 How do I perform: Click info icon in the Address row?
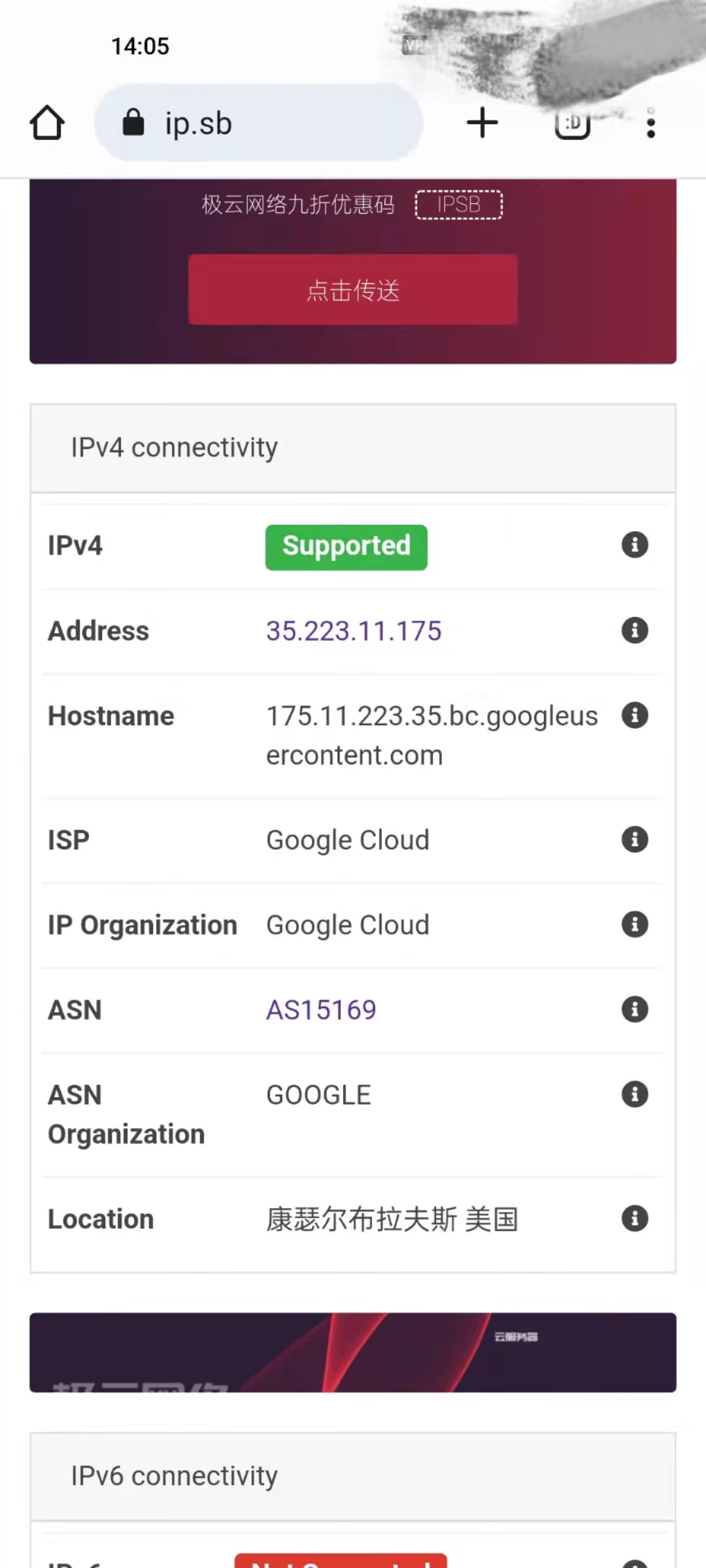635,630
